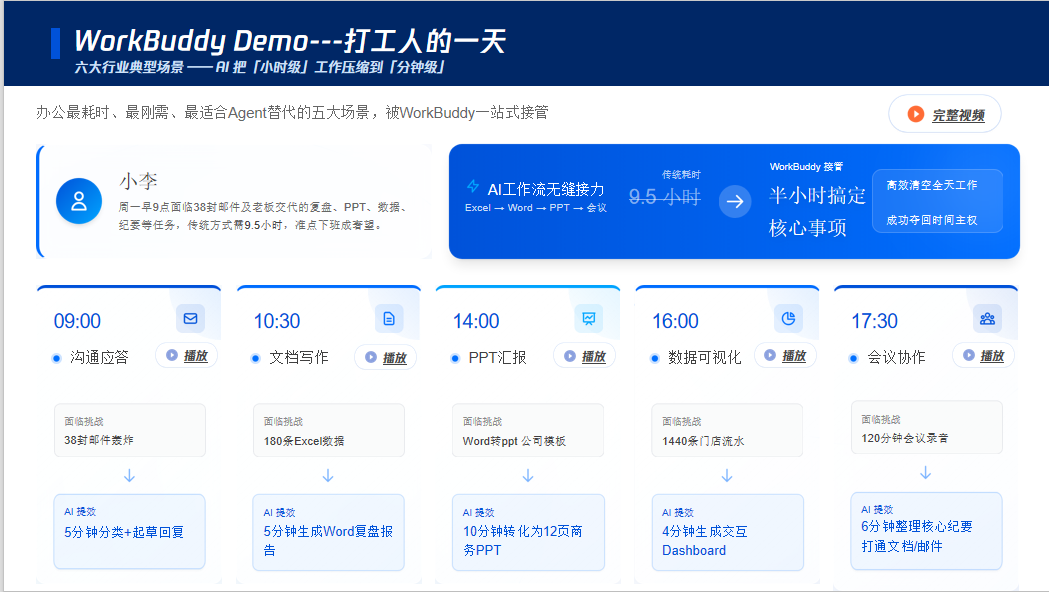Click the 半小时搞定 headline text

click(x=818, y=195)
